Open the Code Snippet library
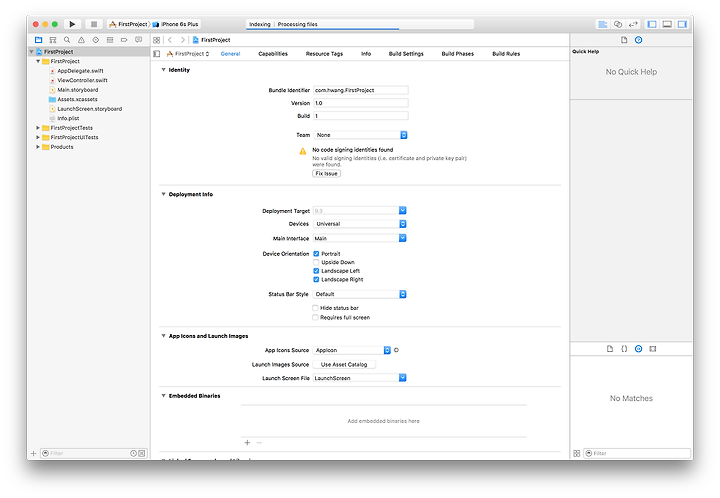 click(x=624, y=349)
